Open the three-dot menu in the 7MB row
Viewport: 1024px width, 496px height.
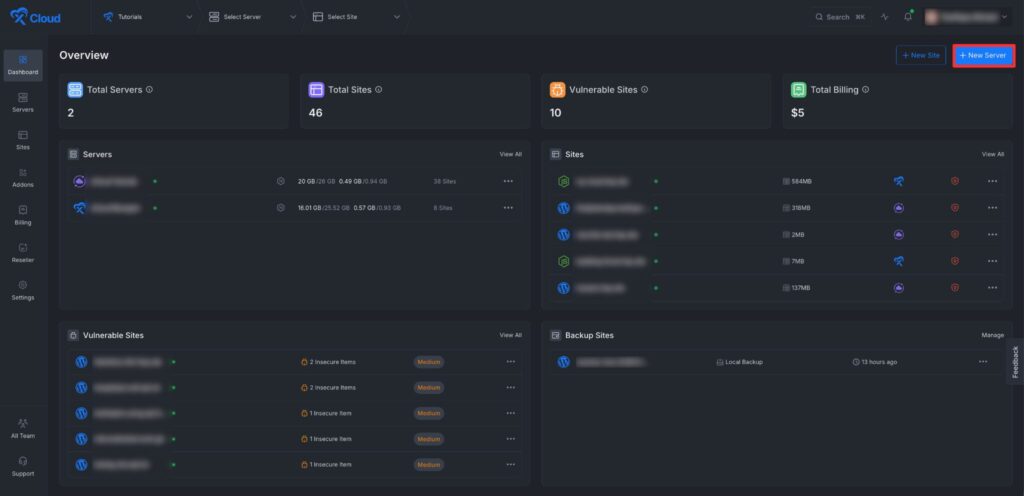(x=993, y=261)
